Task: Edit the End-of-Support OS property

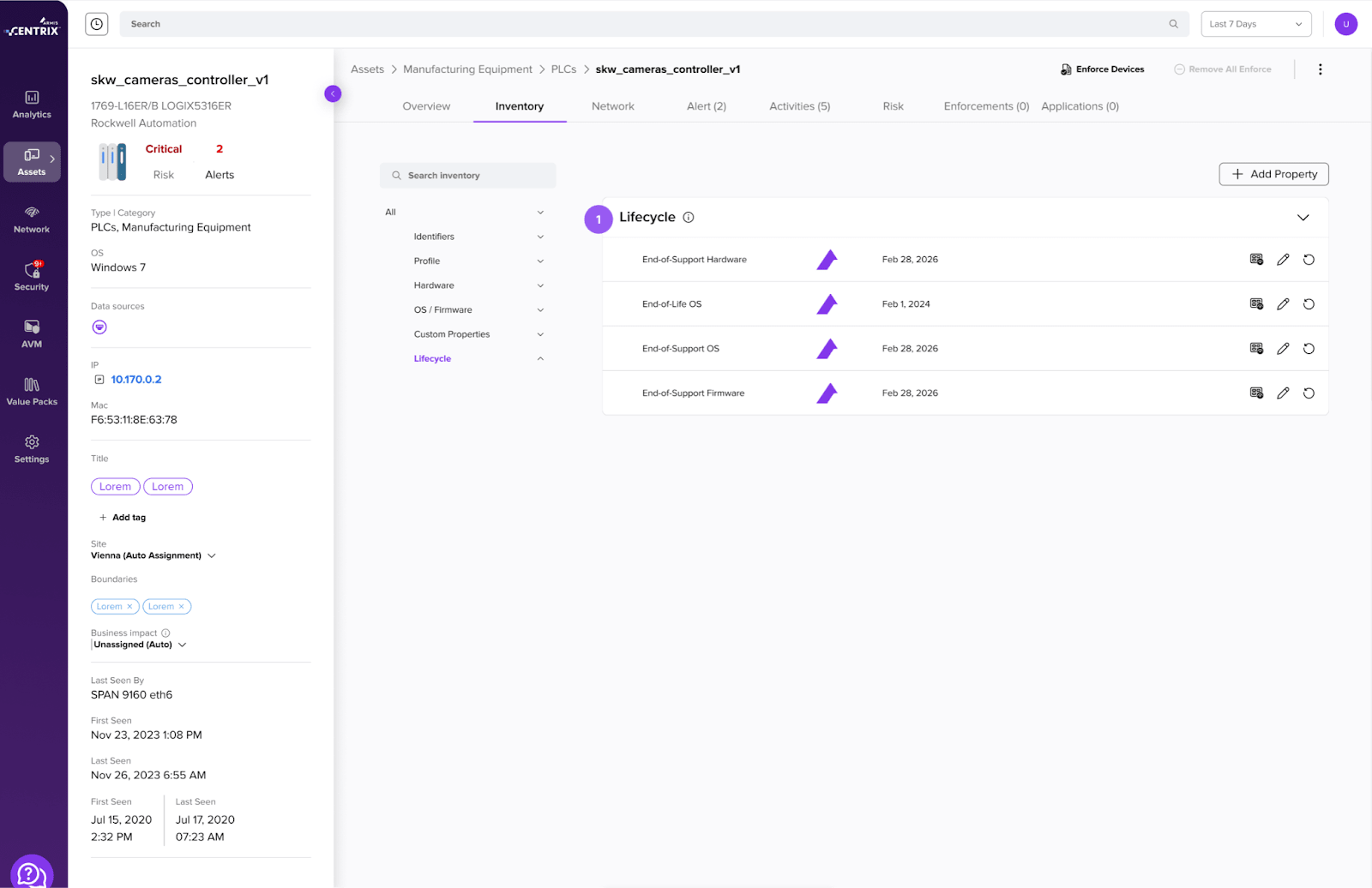Action: 1283,349
